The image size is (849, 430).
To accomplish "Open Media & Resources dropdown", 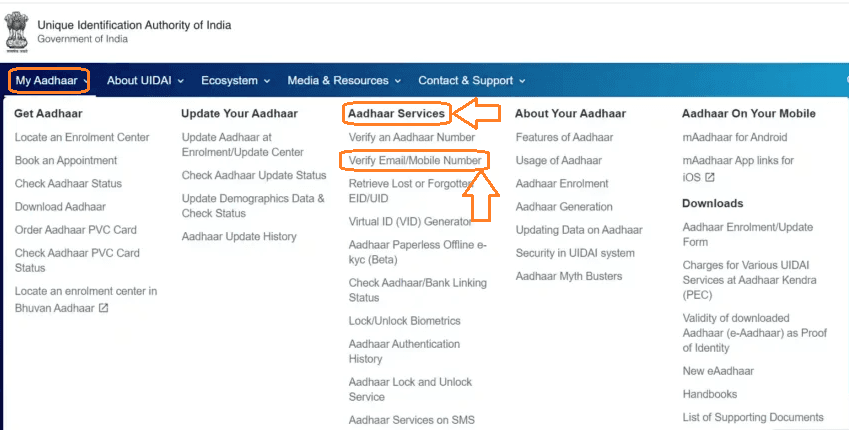I will (344, 81).
